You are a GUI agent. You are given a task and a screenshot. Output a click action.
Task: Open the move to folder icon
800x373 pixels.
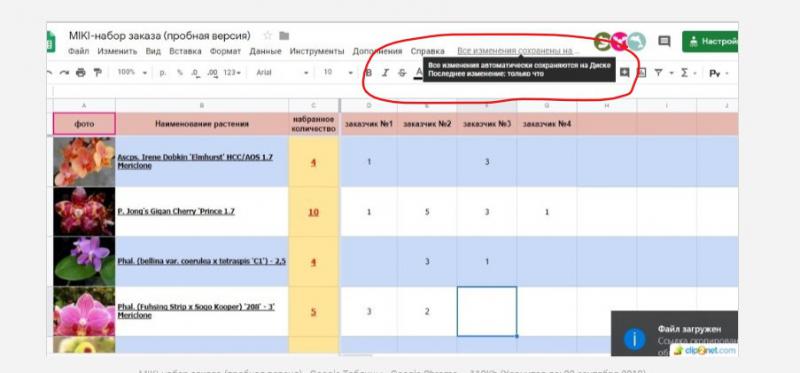tap(284, 36)
